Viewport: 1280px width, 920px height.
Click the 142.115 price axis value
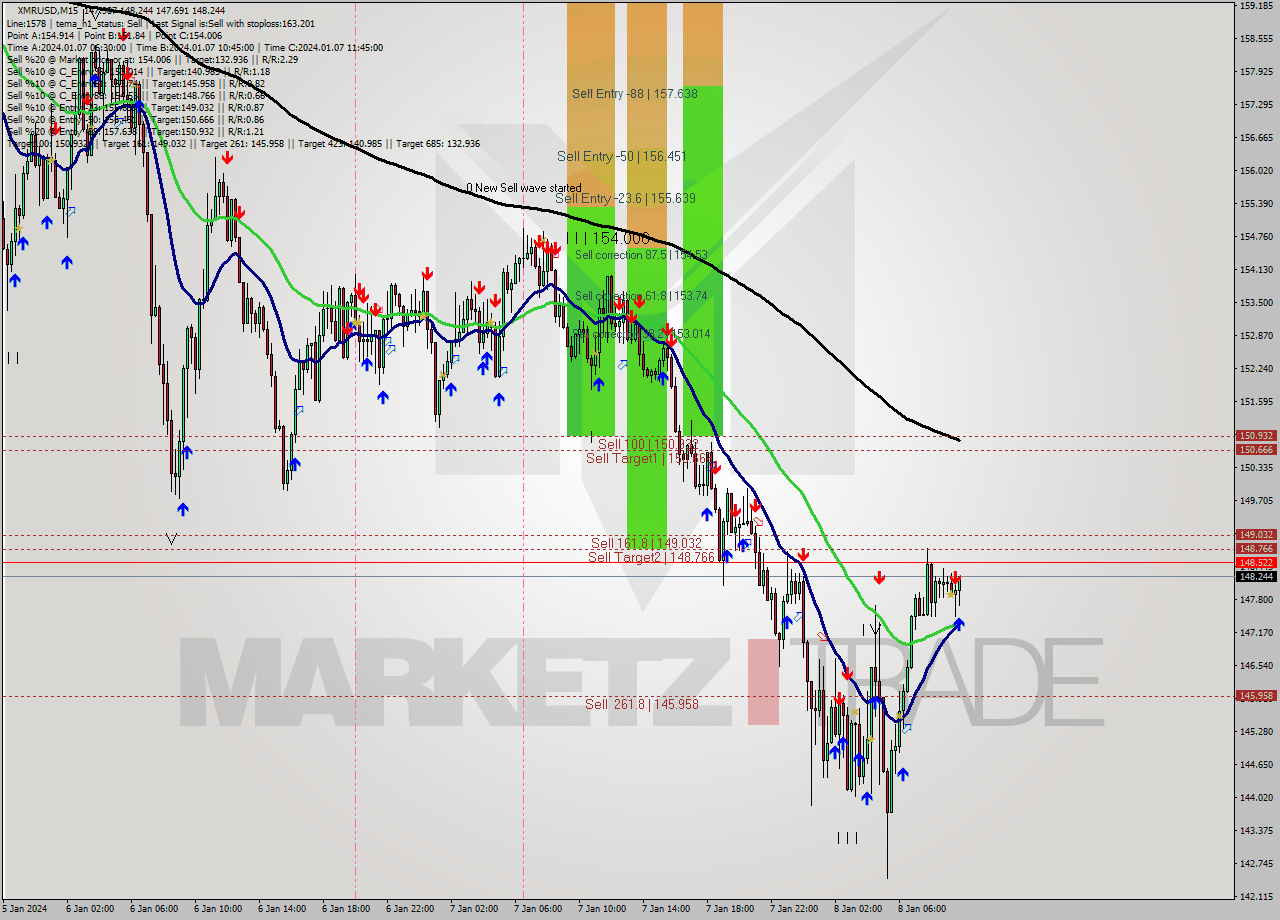pos(1256,896)
